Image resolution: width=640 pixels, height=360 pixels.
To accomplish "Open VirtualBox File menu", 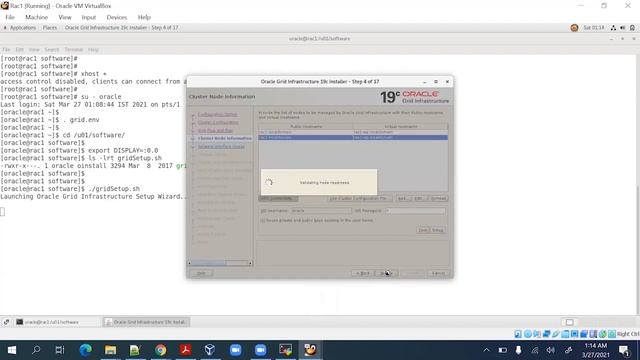I will click(10, 17).
